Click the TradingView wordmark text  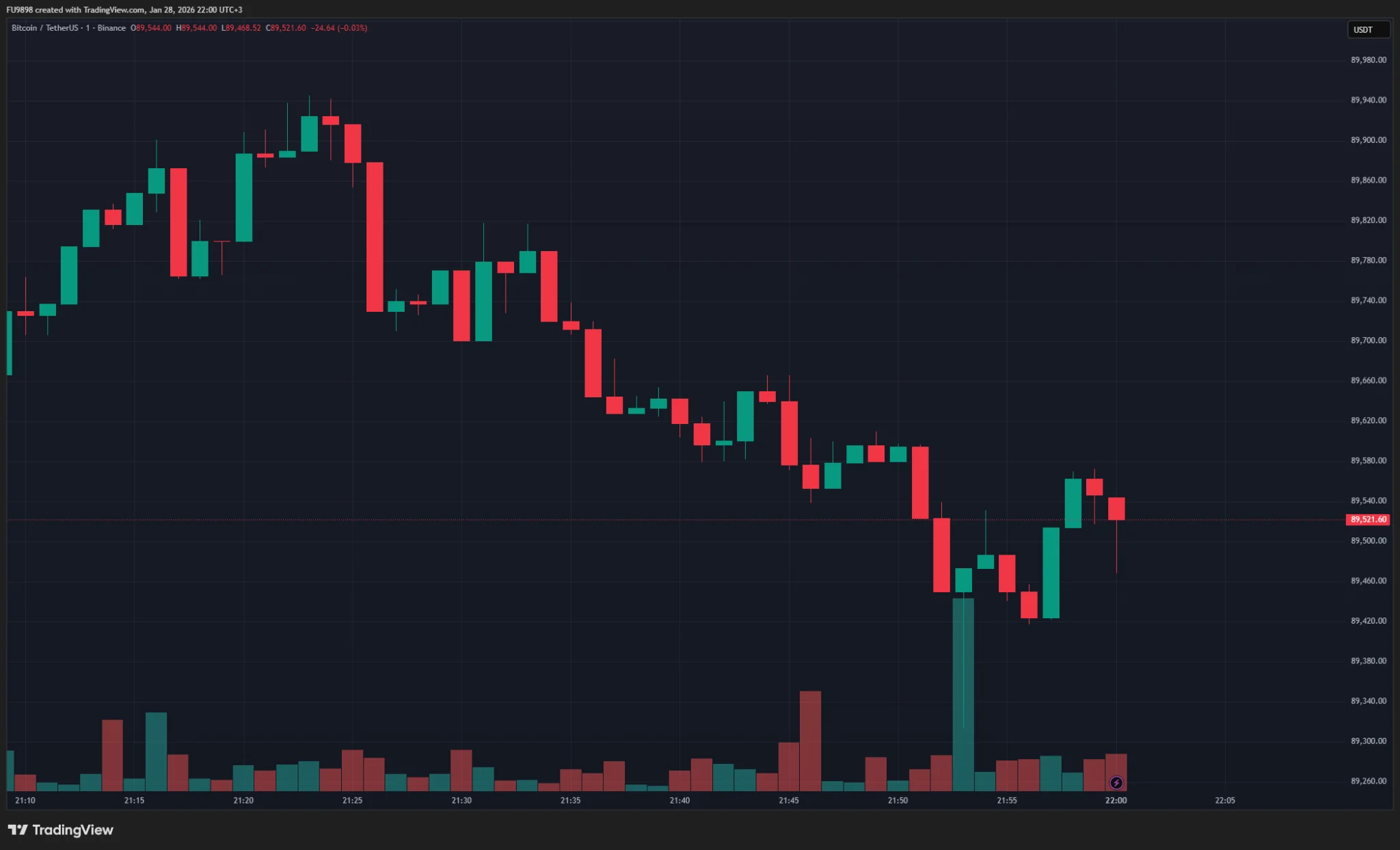click(72, 829)
